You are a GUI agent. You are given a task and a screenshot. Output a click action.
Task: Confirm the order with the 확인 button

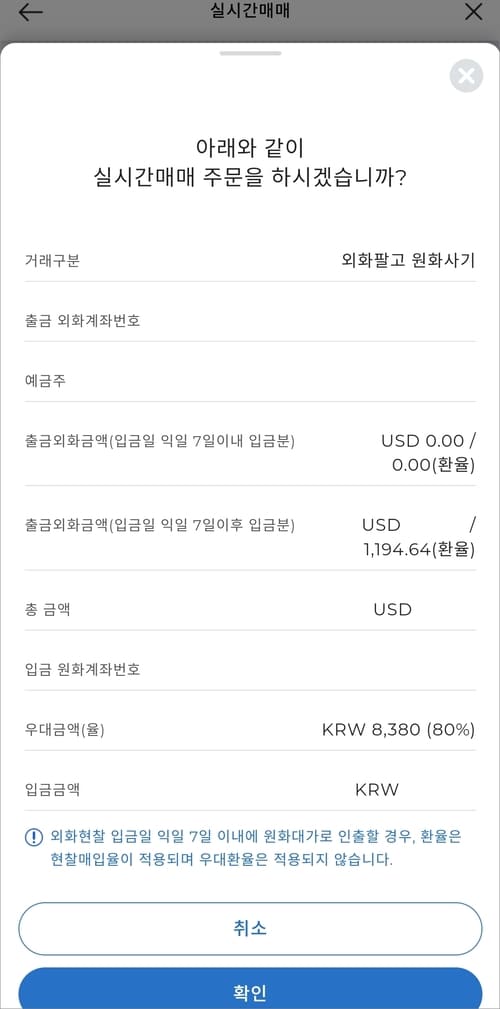(x=250, y=990)
